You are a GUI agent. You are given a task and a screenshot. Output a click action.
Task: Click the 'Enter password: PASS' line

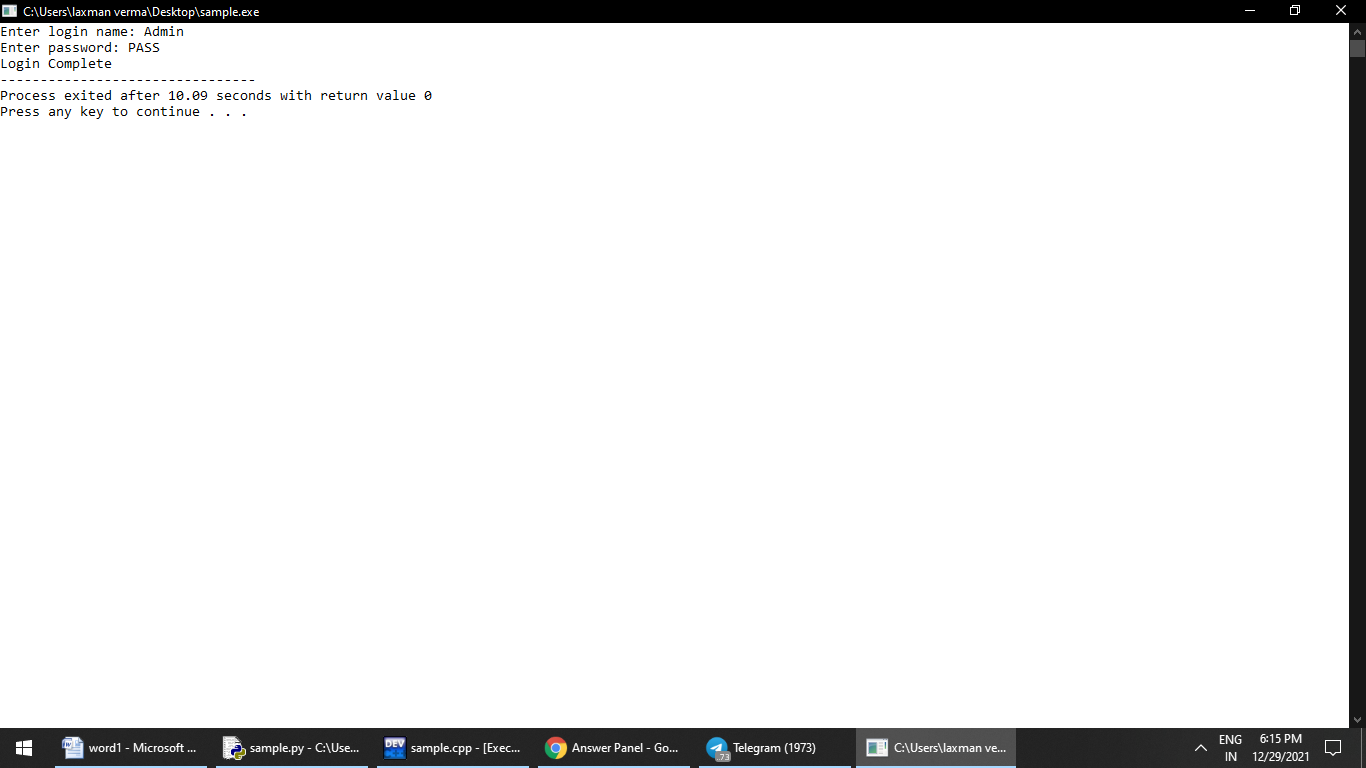(80, 47)
